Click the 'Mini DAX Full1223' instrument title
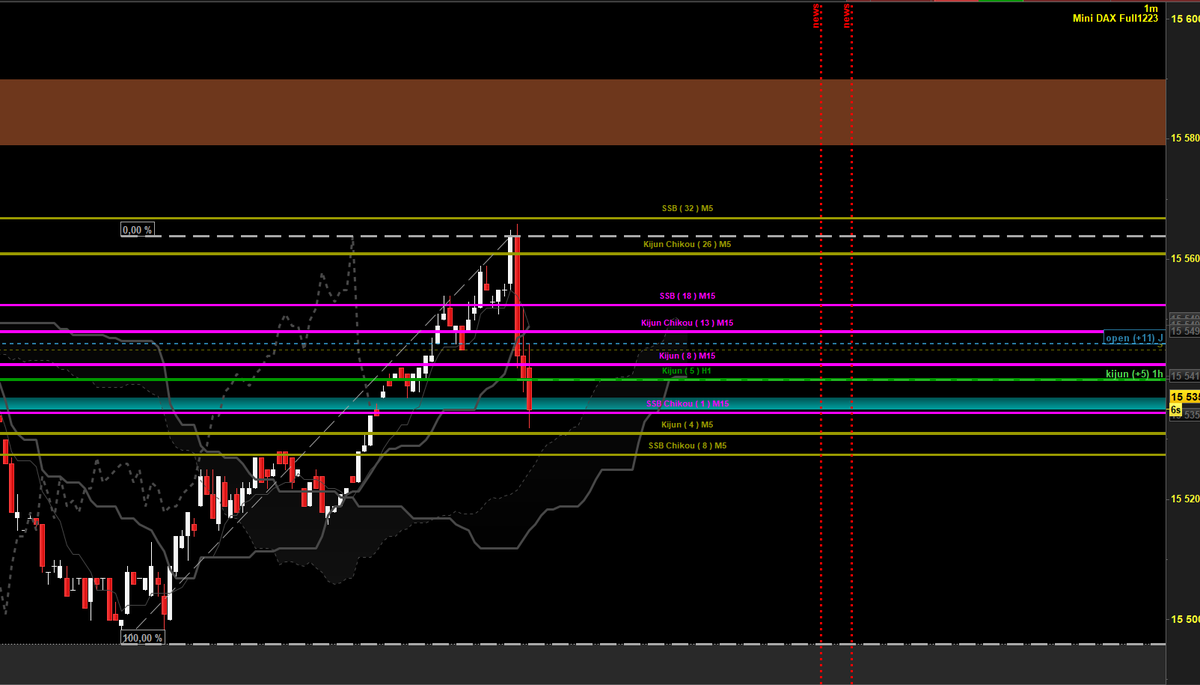The image size is (1200, 685). click(x=1115, y=19)
